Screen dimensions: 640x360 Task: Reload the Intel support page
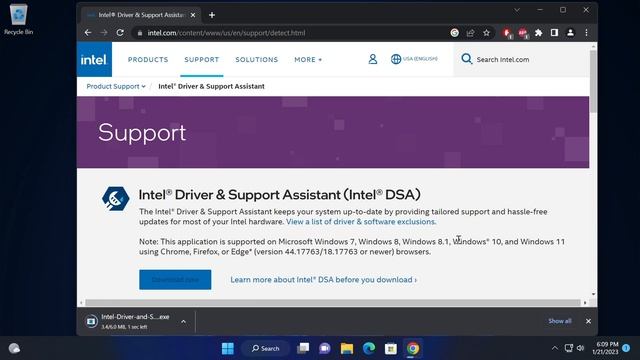pyautogui.click(x=120, y=33)
